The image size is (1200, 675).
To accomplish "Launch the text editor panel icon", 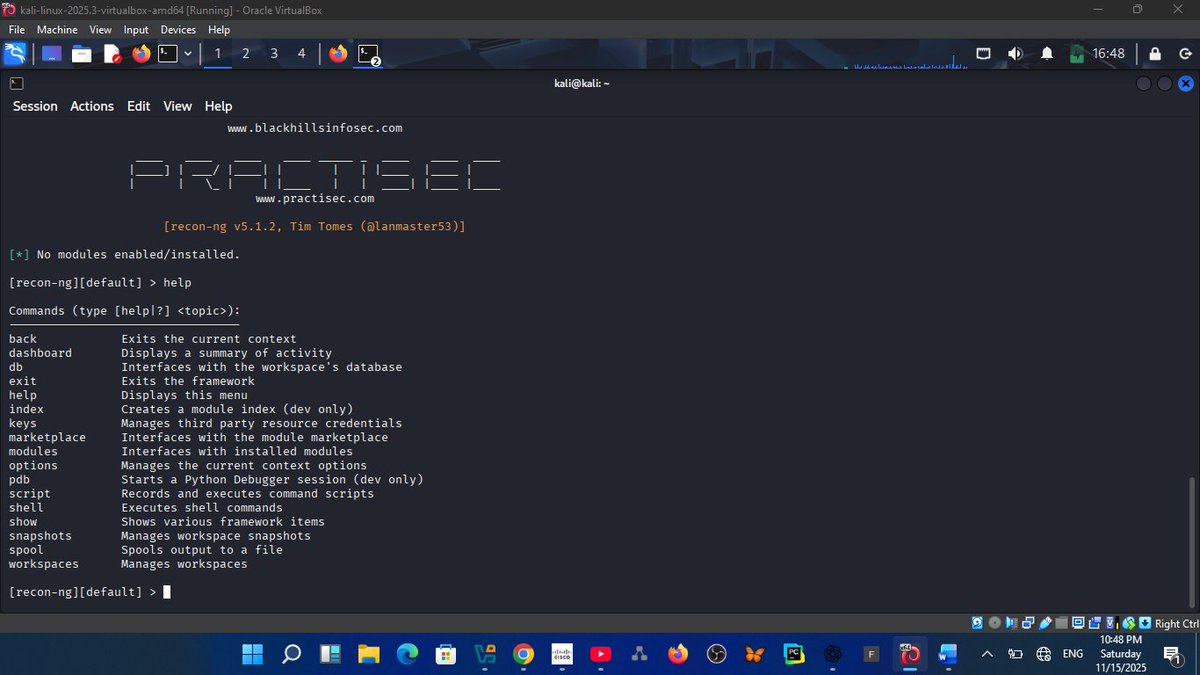I will pyautogui.click(x=111, y=54).
